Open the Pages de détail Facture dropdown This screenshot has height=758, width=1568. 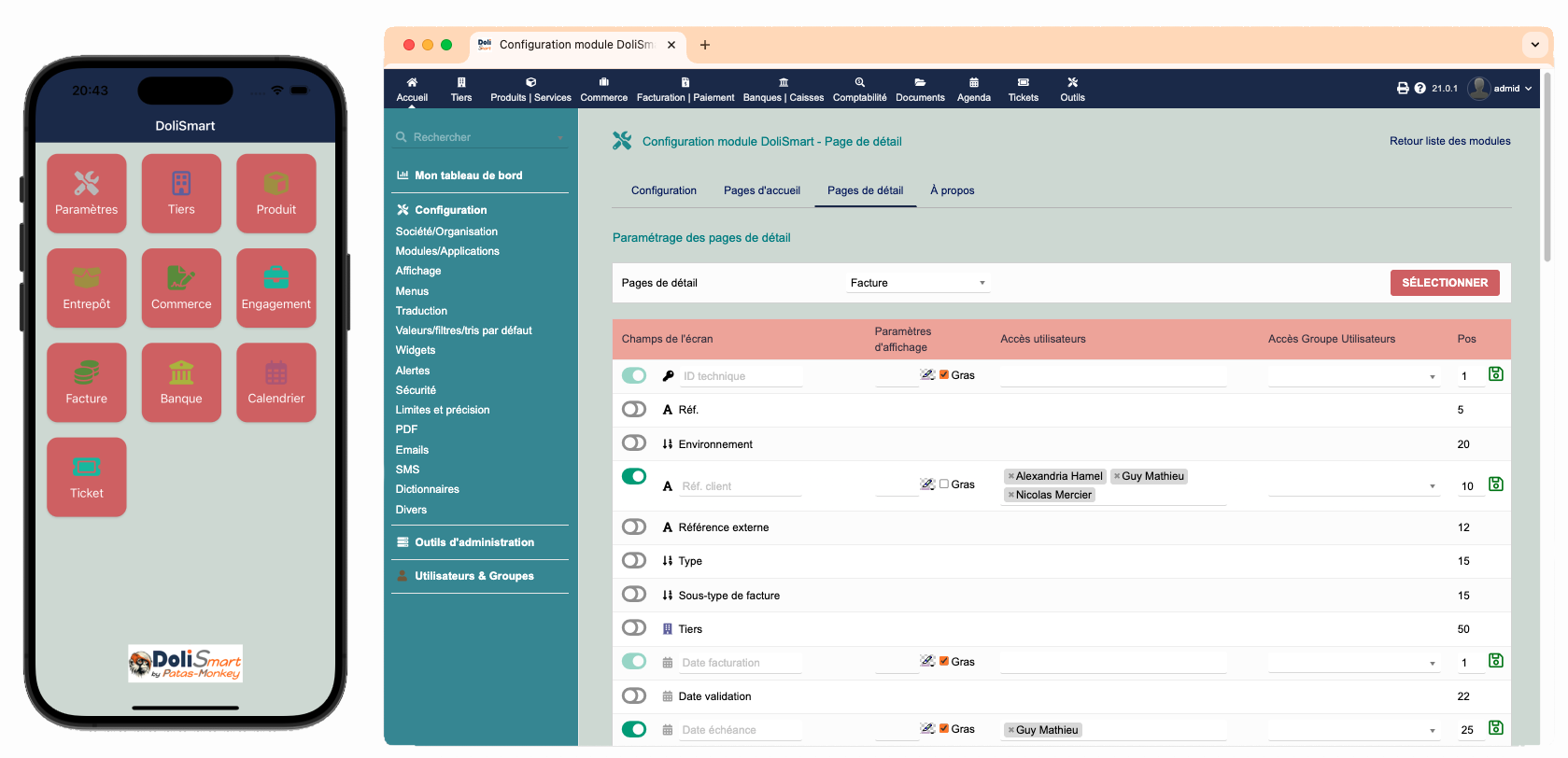click(x=918, y=283)
